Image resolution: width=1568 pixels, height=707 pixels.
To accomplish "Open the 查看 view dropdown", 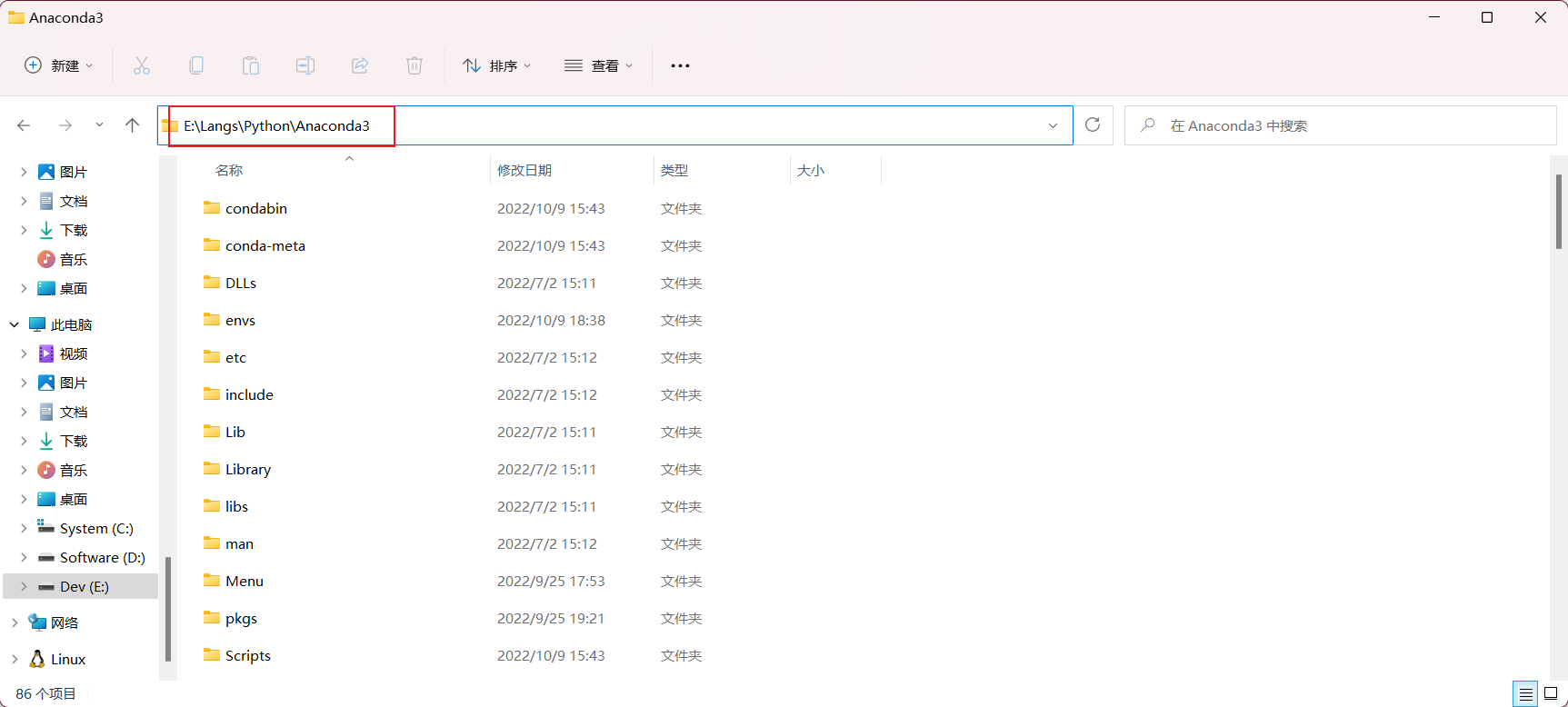I will (598, 65).
